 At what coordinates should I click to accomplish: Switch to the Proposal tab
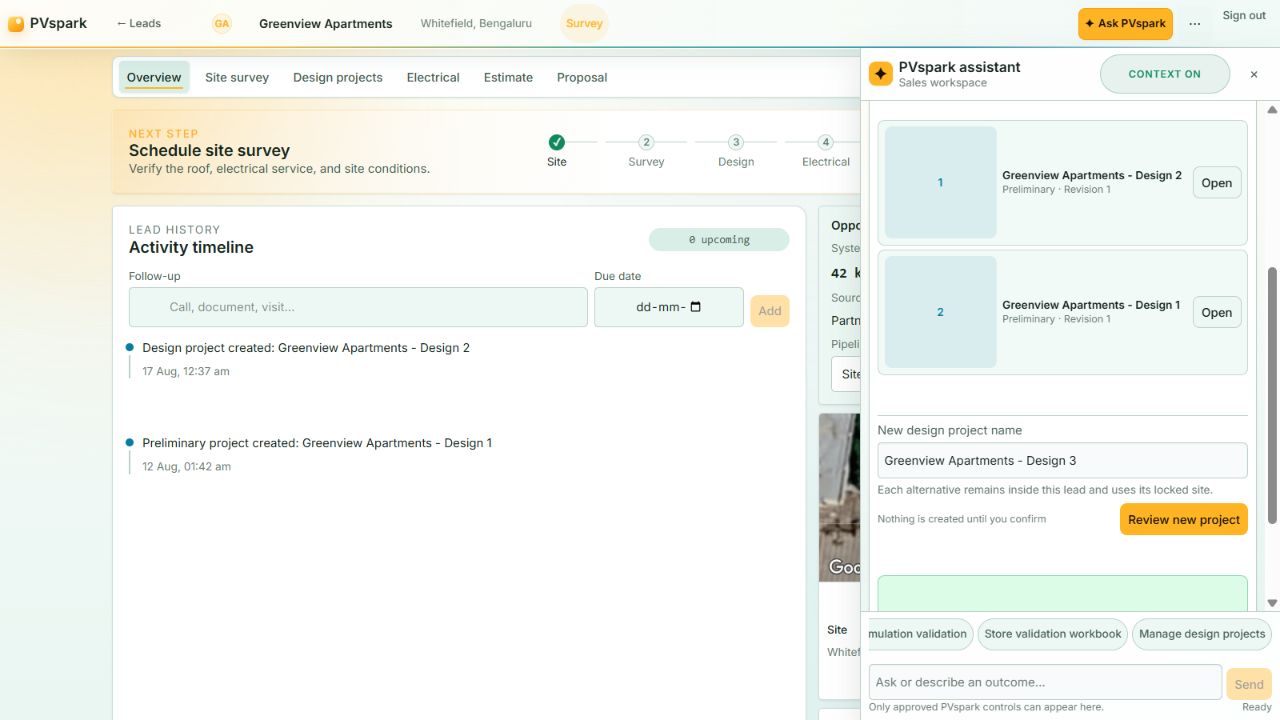582,77
